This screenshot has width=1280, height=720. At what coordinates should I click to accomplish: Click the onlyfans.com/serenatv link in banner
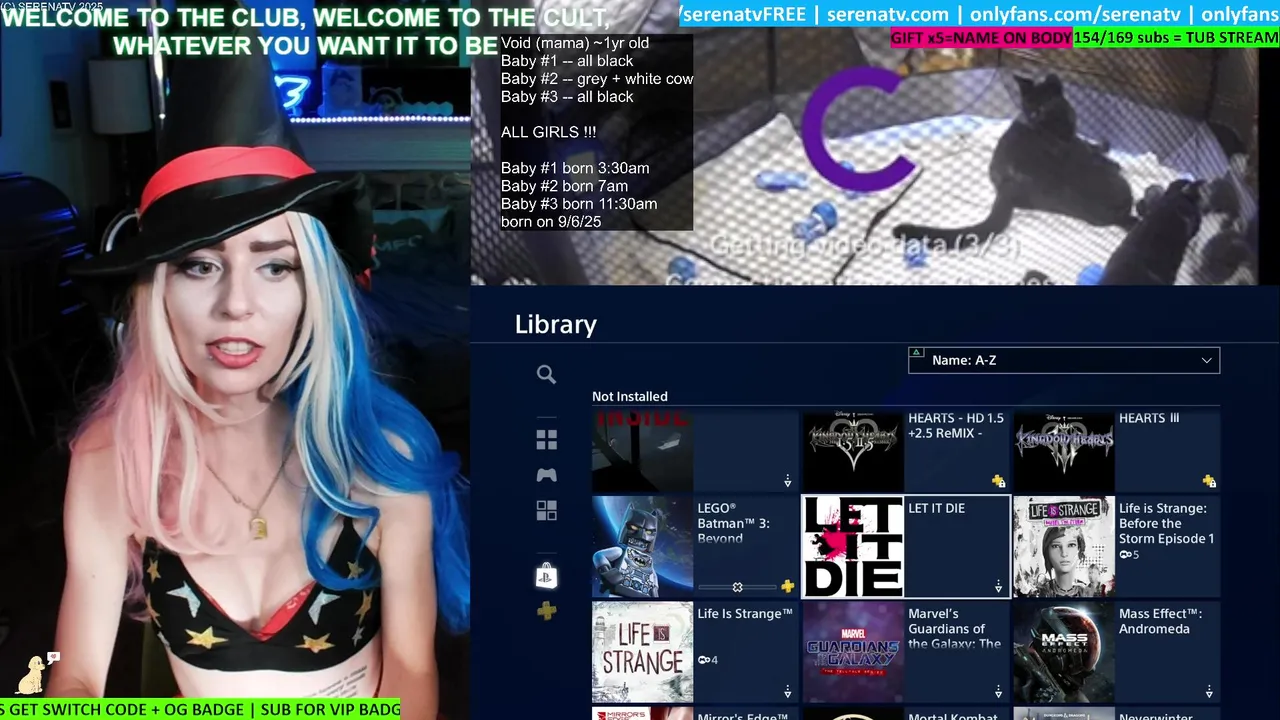tap(1074, 14)
